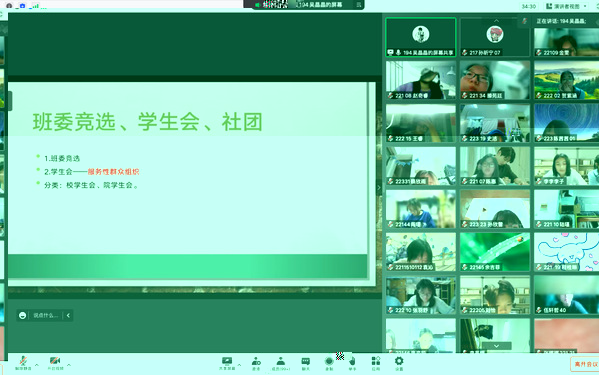Screen dimensions: 599x375
Task: Click the say something chat input
Action: [x=46, y=315]
